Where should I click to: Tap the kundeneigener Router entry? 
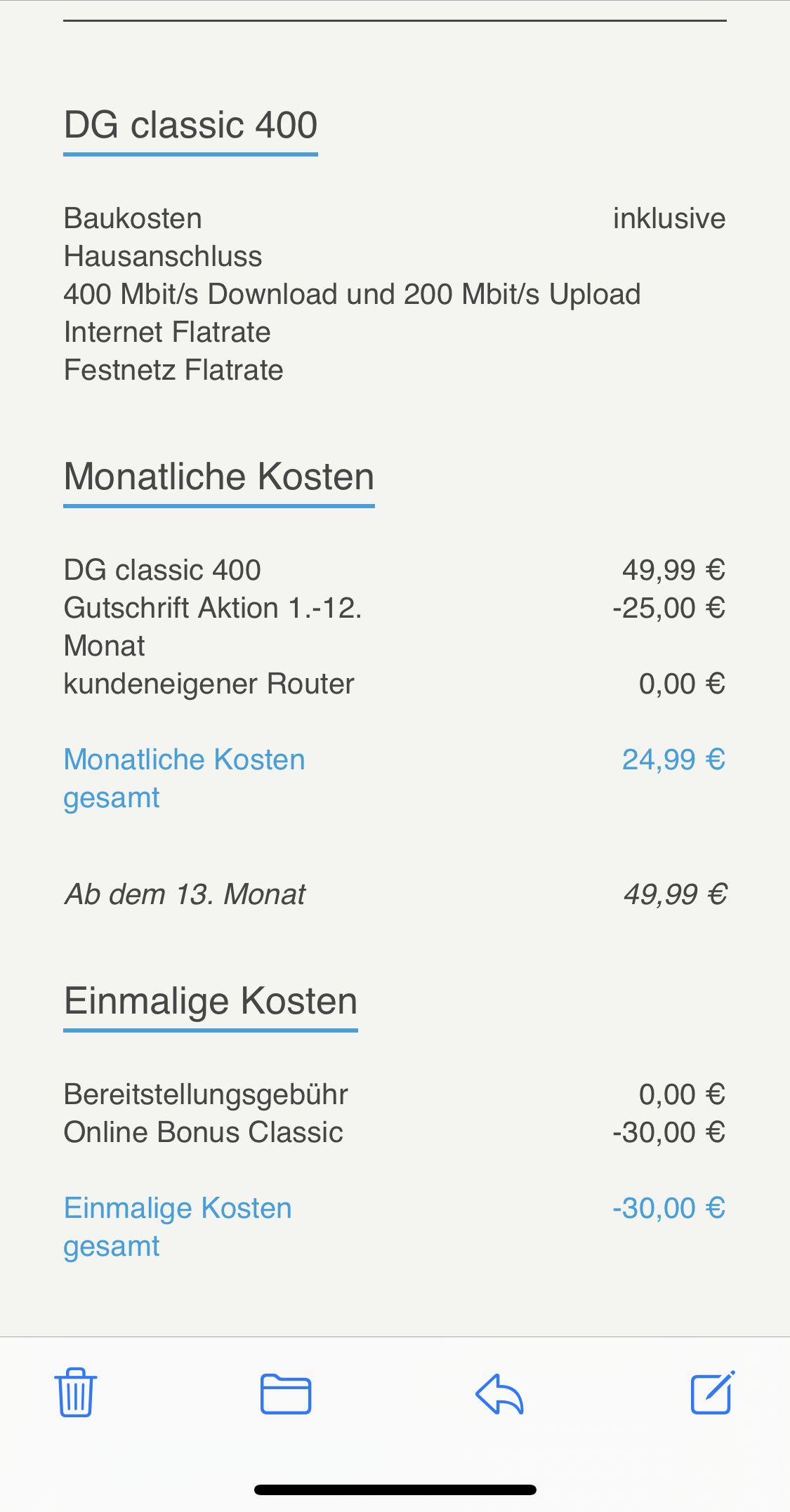point(209,684)
